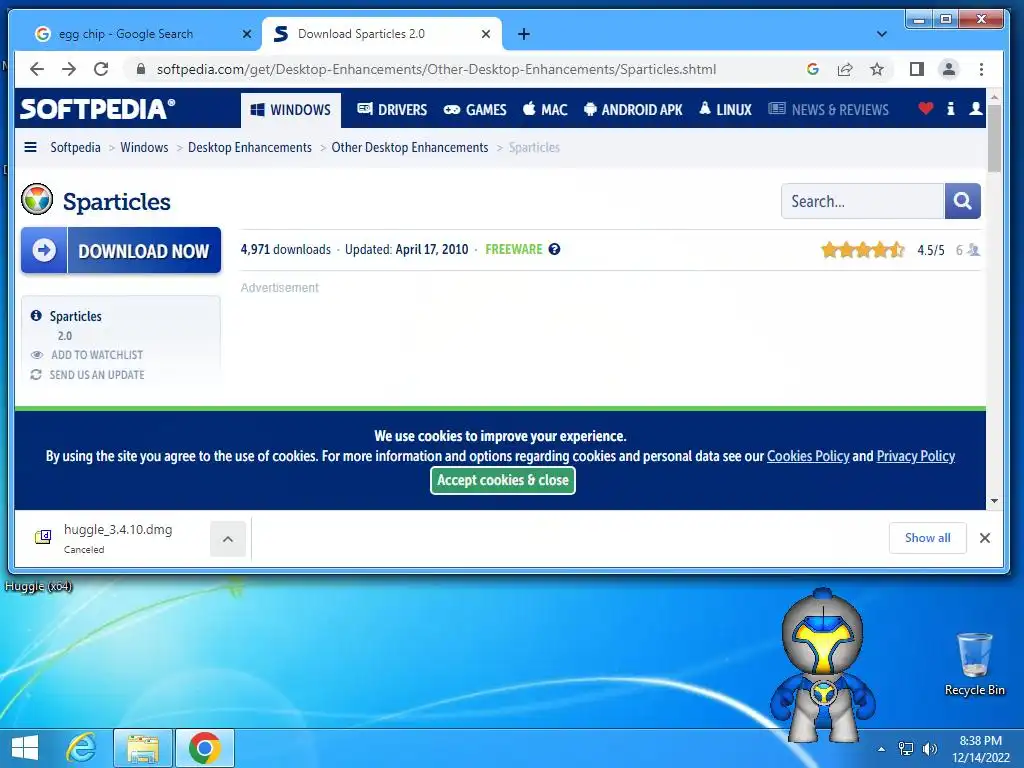Open the Windows Start button

(24, 748)
